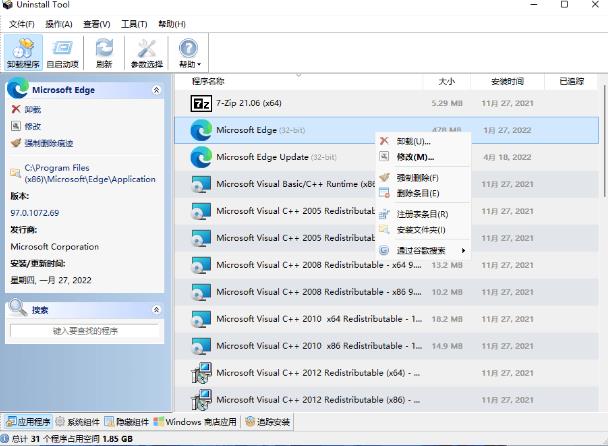Click 修改 link in the side panel
The width and height of the screenshot is (608, 446).
click(x=33, y=126)
